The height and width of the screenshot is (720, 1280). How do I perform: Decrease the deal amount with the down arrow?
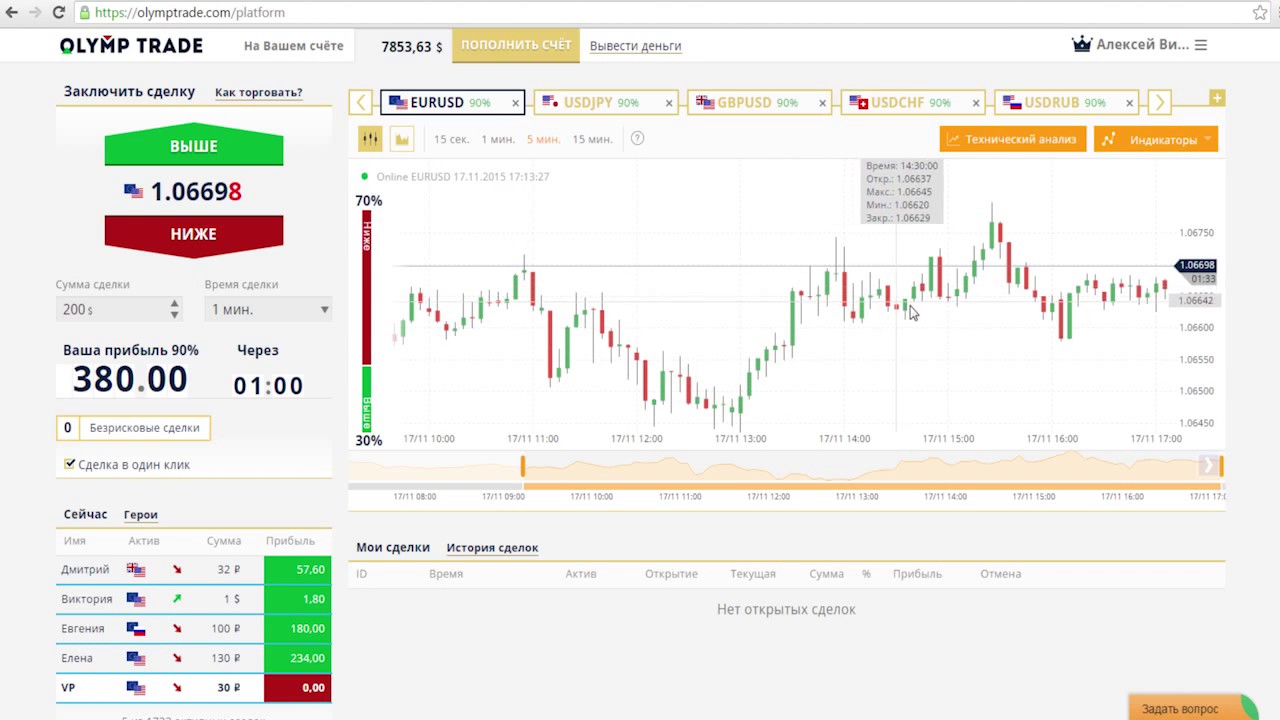[x=175, y=315]
